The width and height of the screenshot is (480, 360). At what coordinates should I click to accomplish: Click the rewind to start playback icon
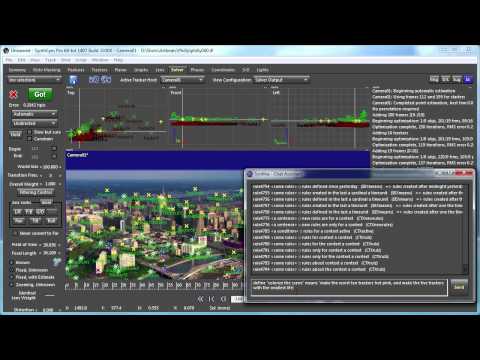coord(200,299)
